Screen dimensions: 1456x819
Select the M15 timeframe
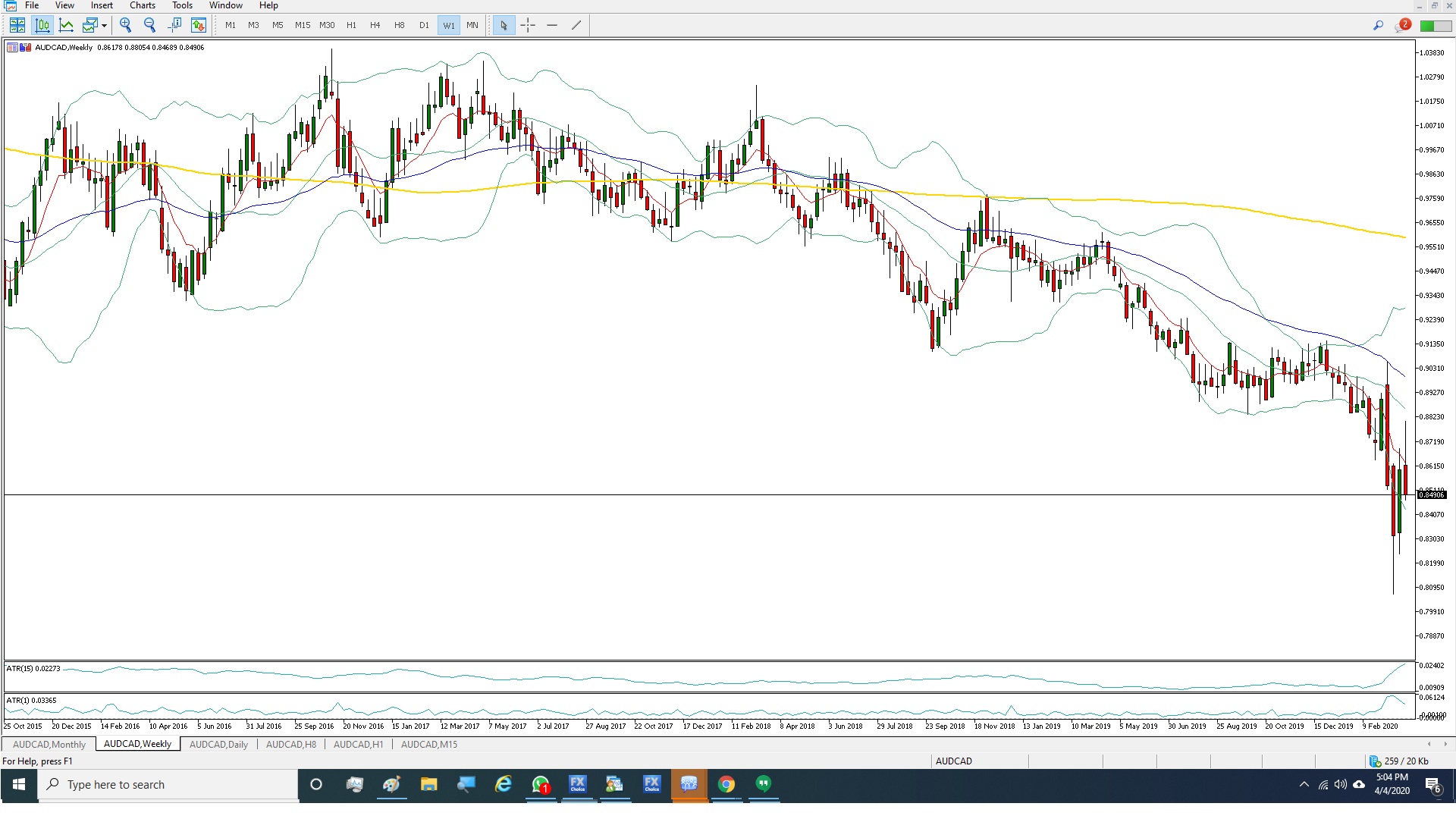[303, 25]
